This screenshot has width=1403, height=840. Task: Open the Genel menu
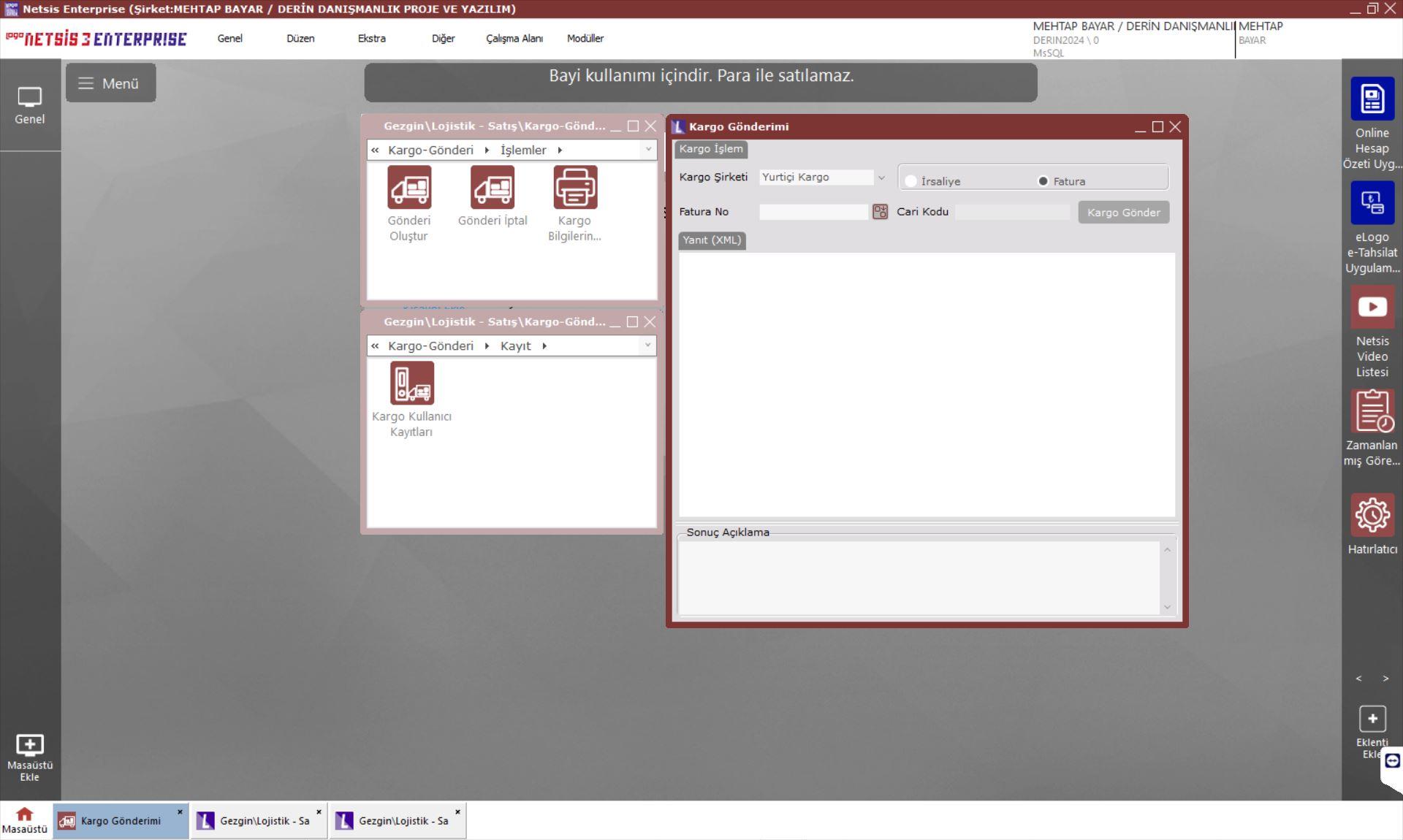pyautogui.click(x=229, y=39)
